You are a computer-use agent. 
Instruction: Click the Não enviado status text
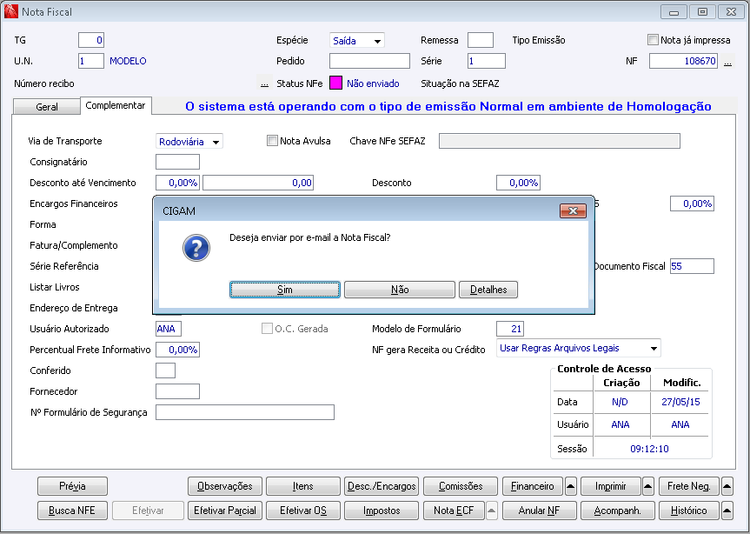[x=373, y=84]
